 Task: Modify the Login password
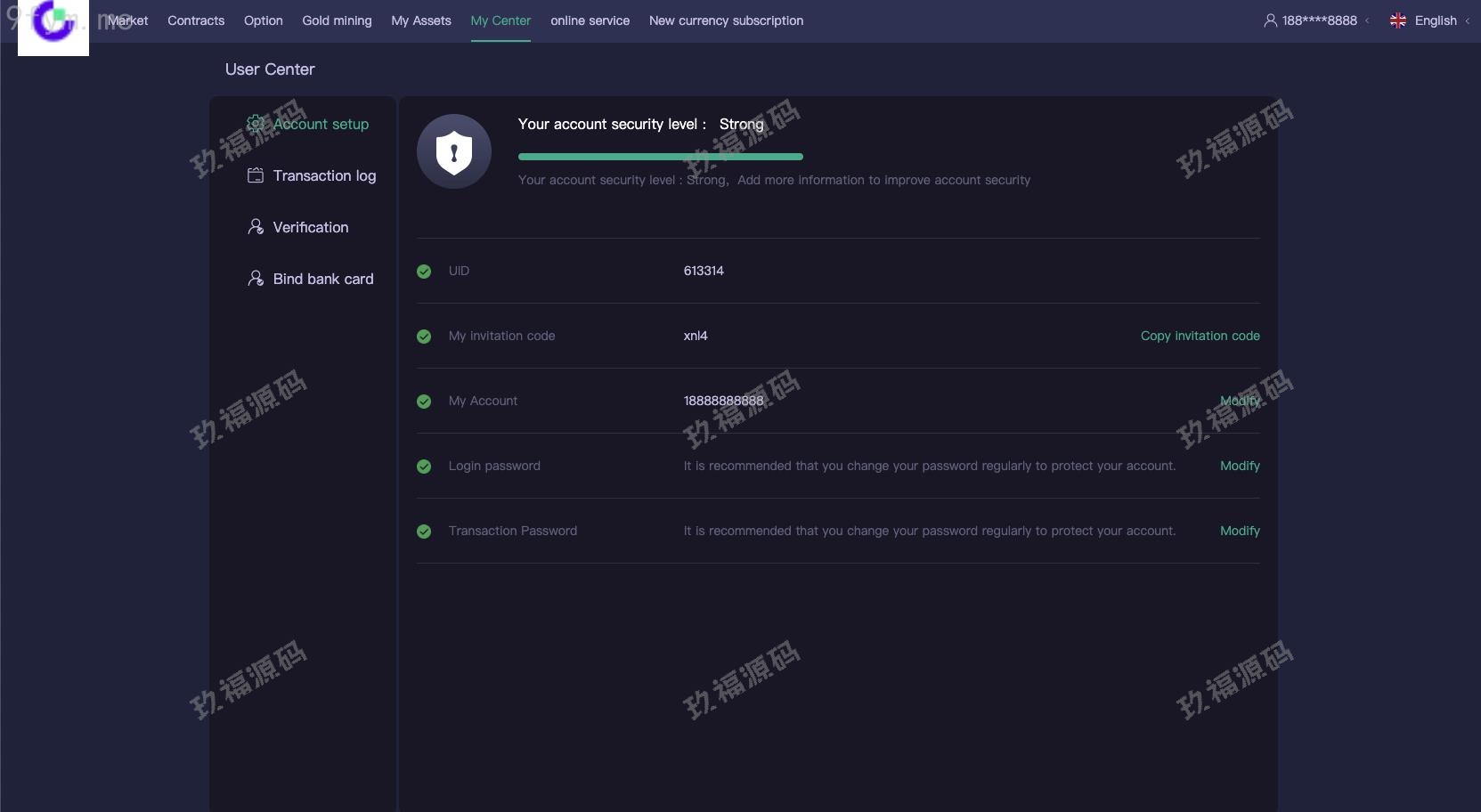pyautogui.click(x=1240, y=466)
